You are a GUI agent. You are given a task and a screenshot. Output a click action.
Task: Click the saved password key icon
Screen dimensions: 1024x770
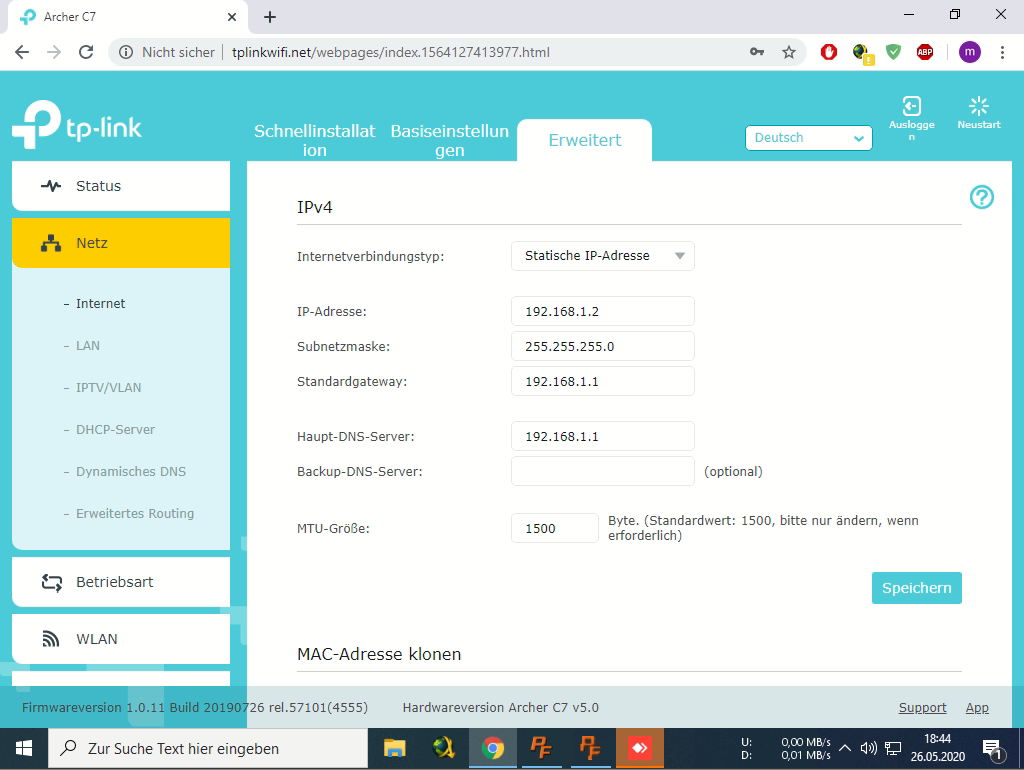(757, 52)
